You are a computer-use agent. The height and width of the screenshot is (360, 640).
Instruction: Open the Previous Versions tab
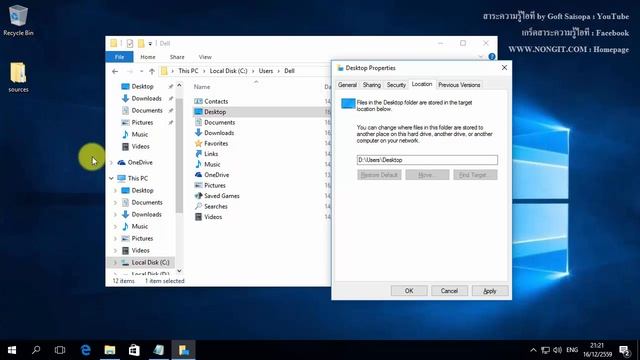(x=459, y=85)
